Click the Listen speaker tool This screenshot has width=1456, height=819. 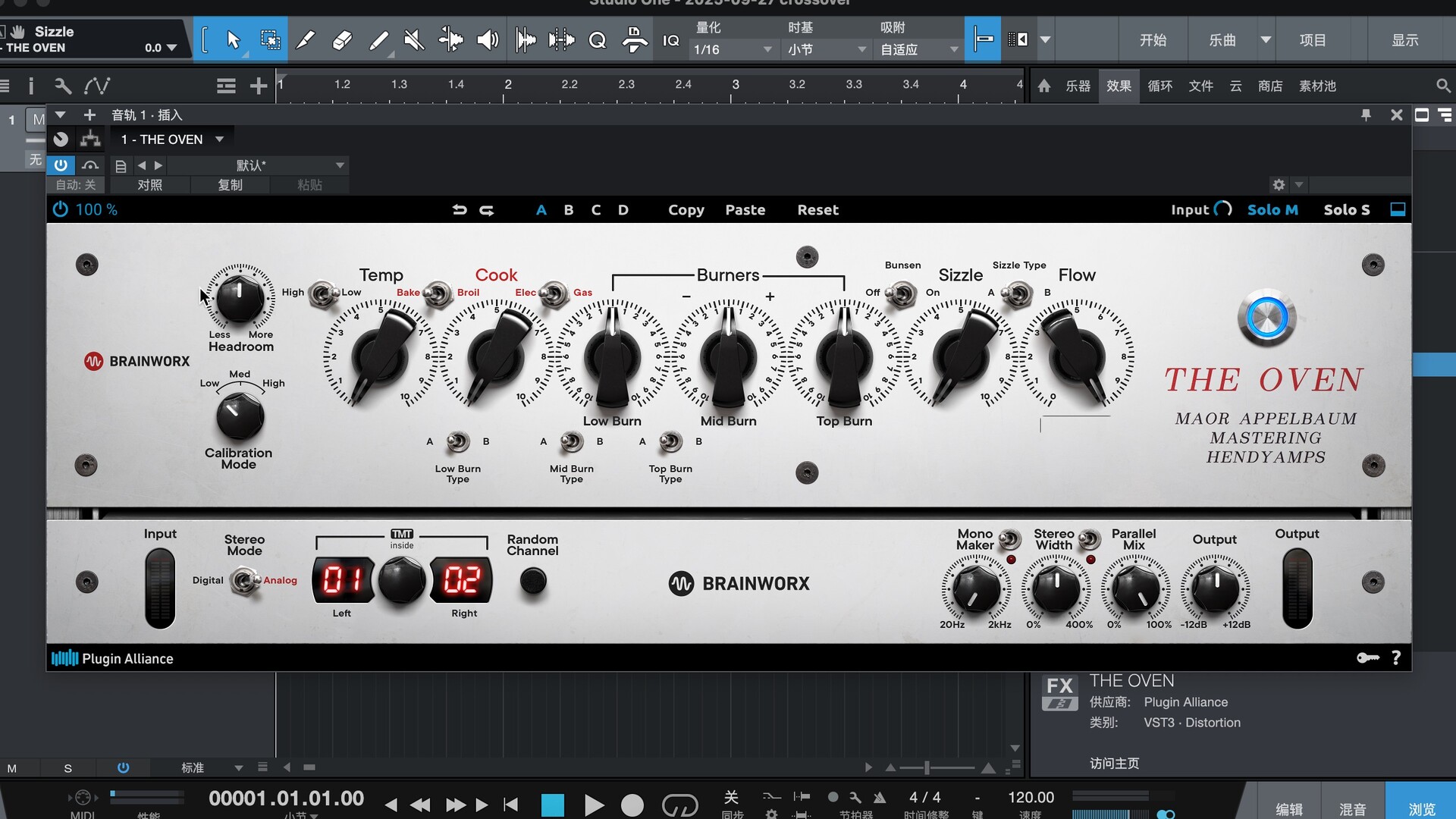487,40
